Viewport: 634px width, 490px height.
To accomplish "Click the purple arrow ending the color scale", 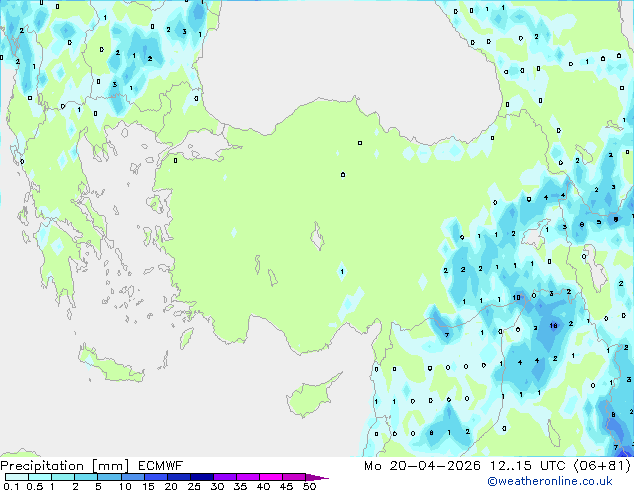I will 317,477.
